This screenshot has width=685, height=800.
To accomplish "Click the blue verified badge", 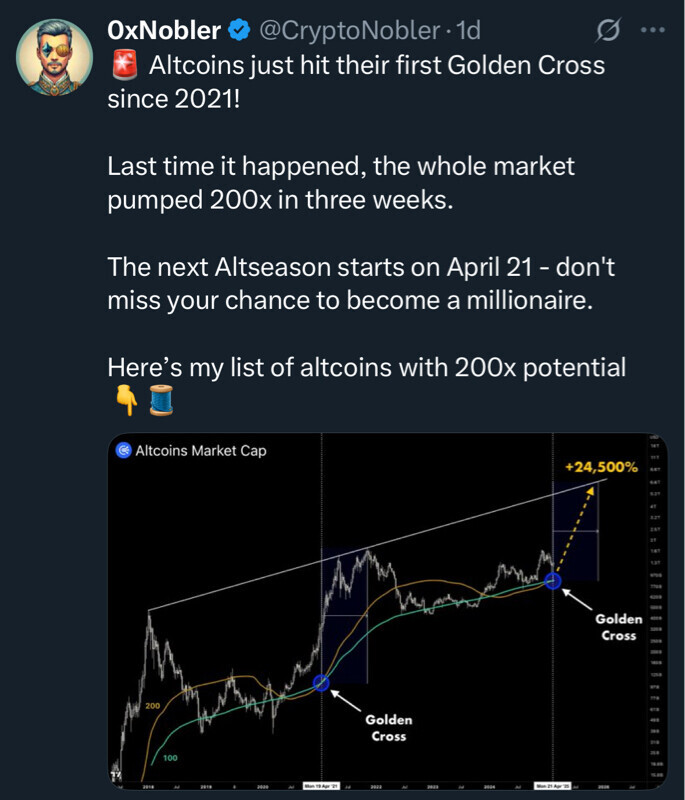I will (239, 31).
